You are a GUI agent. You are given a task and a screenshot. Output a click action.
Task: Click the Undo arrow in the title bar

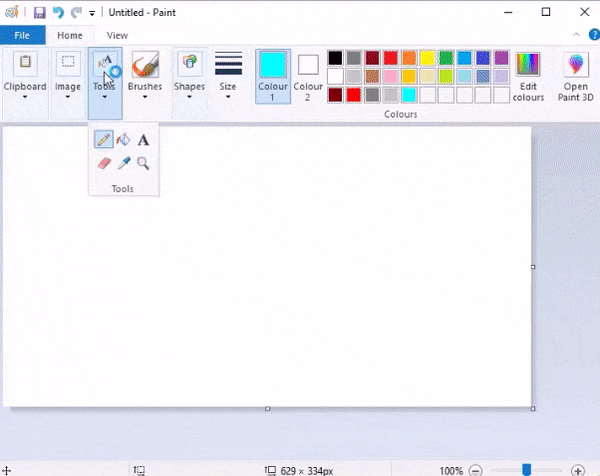pos(58,13)
